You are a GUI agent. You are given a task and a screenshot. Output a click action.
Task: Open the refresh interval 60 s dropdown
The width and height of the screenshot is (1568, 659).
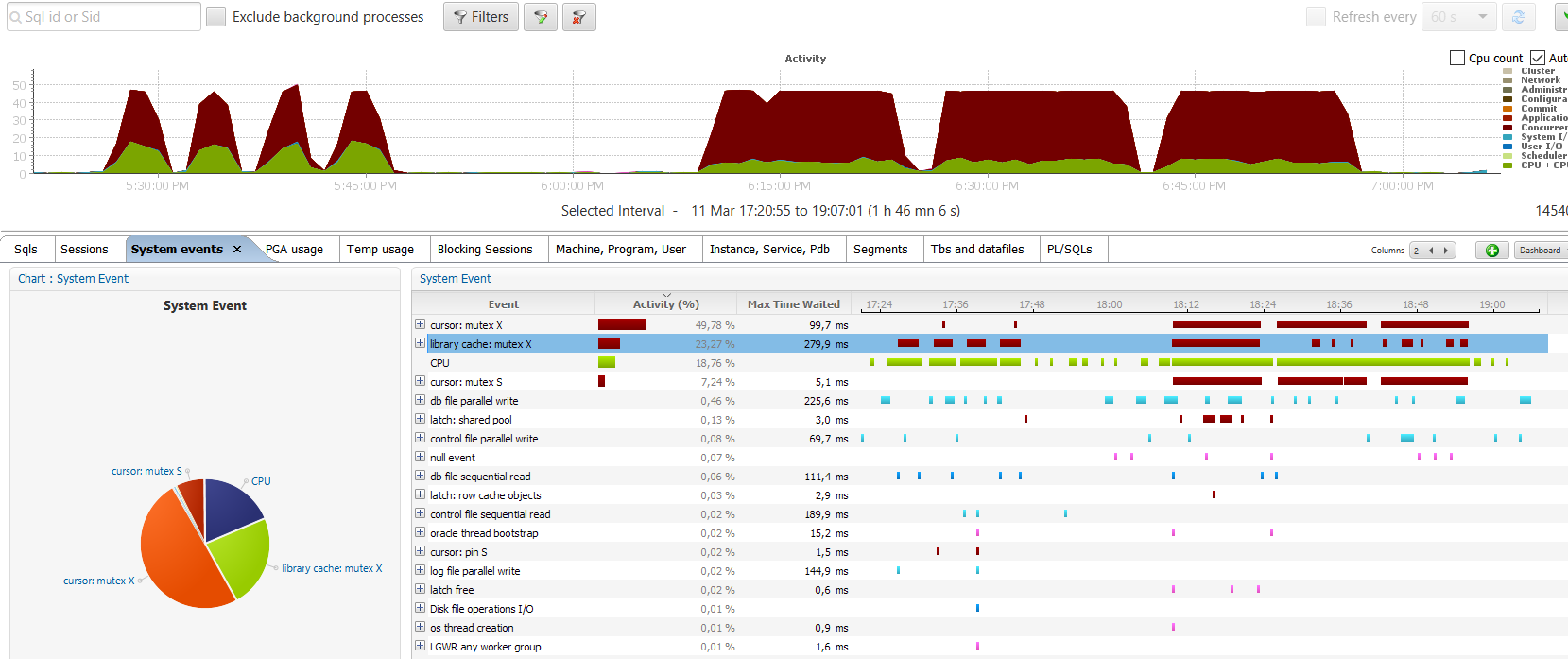tap(1482, 17)
